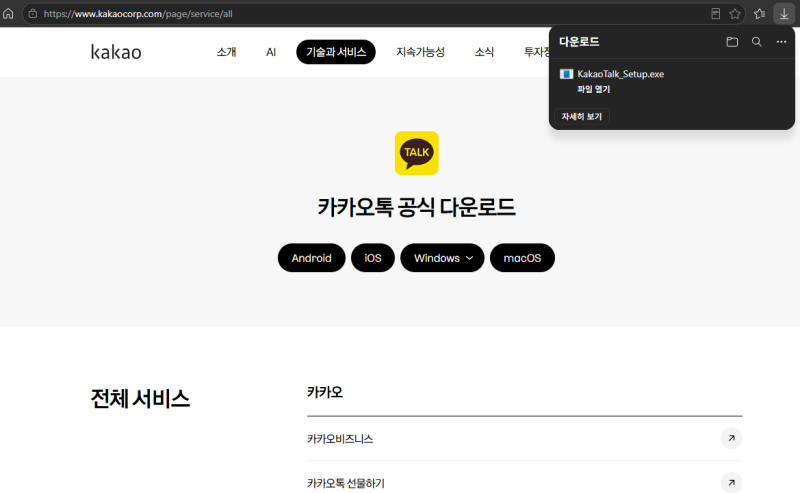Open the 카카오비즈니스 link
Image resolution: width=800 pixels, height=493 pixels.
click(x=340, y=439)
